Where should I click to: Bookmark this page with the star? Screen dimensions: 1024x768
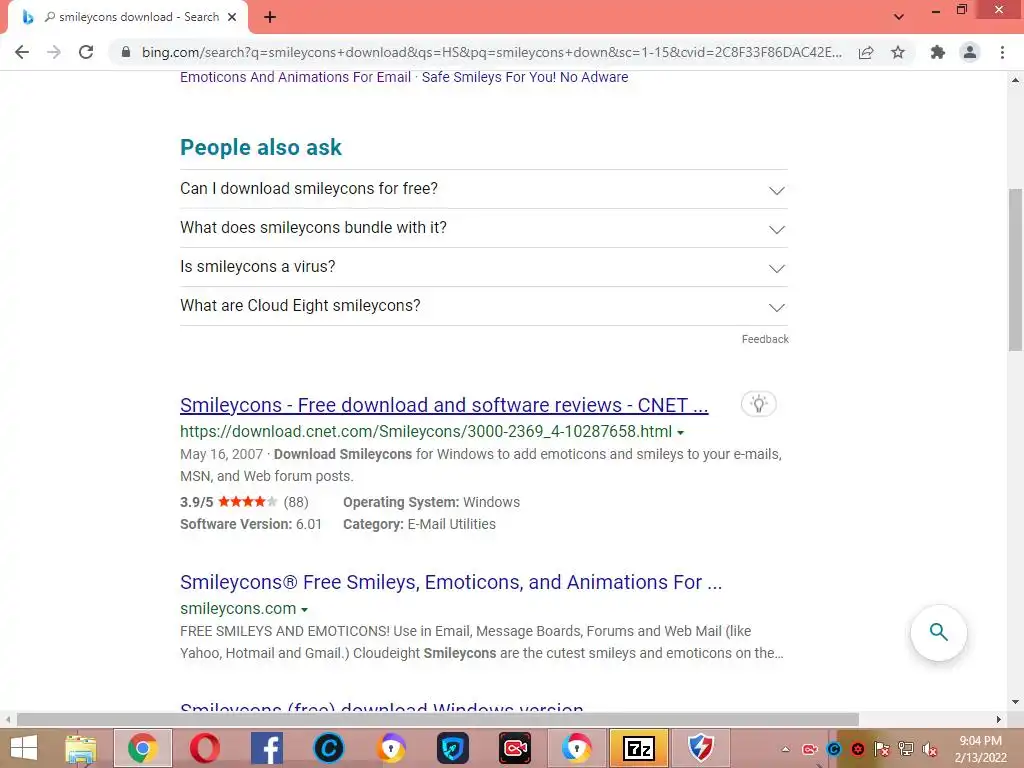click(x=898, y=52)
